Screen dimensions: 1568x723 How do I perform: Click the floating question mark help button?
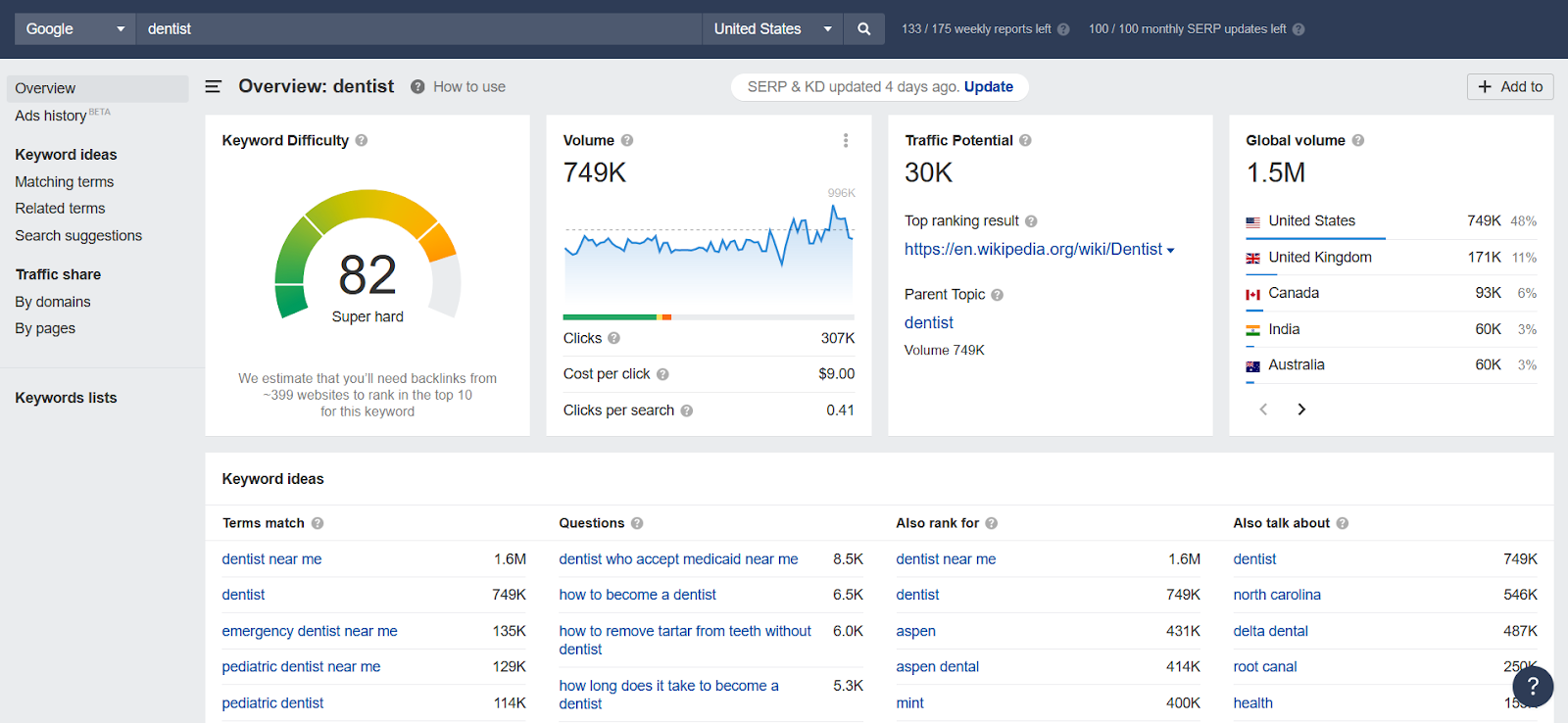click(1533, 686)
